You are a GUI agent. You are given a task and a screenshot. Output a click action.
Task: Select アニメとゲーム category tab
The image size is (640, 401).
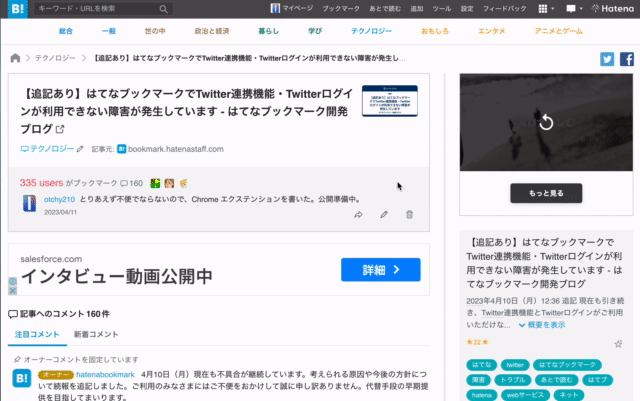pyautogui.click(x=559, y=31)
